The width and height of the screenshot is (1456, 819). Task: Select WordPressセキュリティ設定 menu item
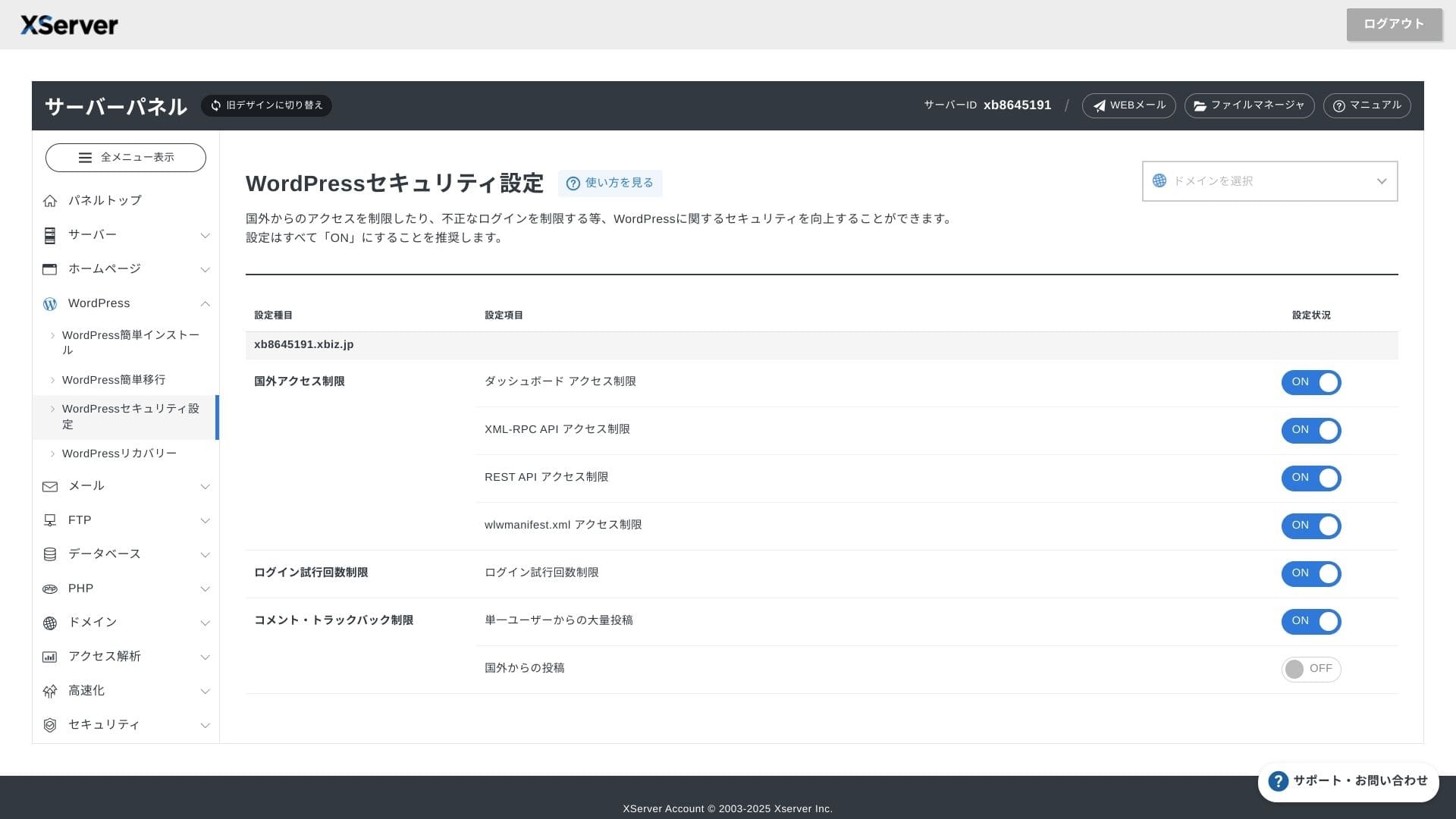[x=126, y=417]
